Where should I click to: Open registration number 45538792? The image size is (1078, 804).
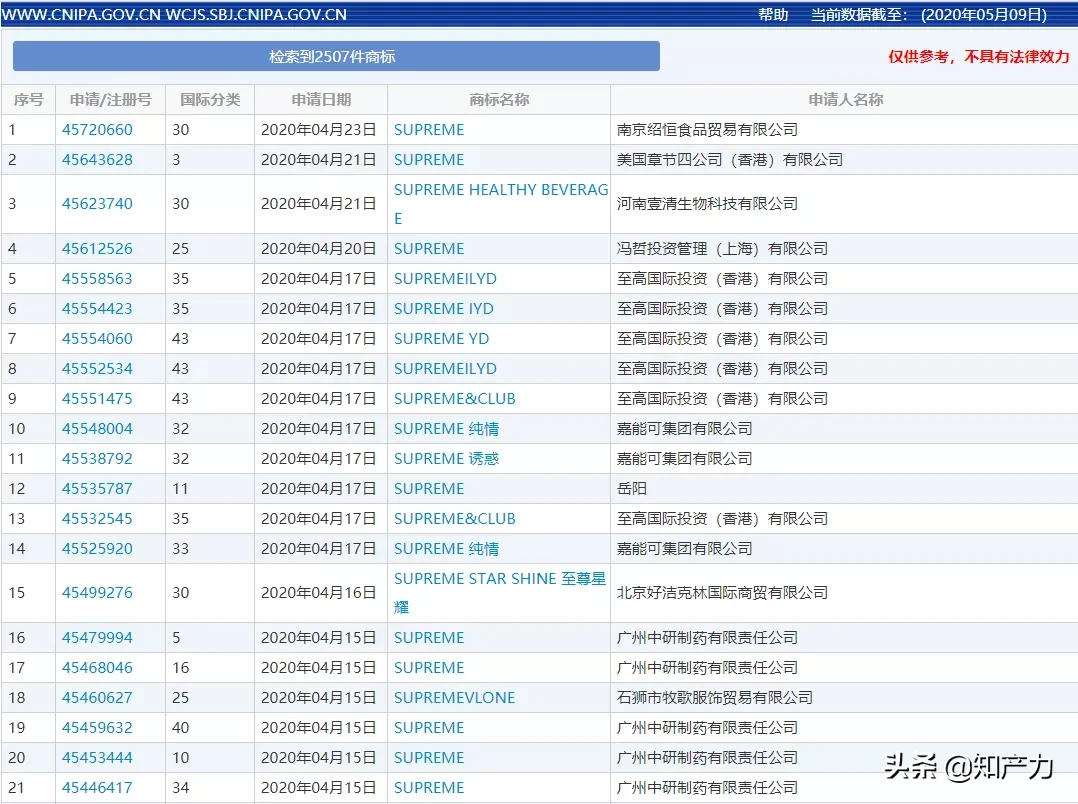tap(97, 459)
